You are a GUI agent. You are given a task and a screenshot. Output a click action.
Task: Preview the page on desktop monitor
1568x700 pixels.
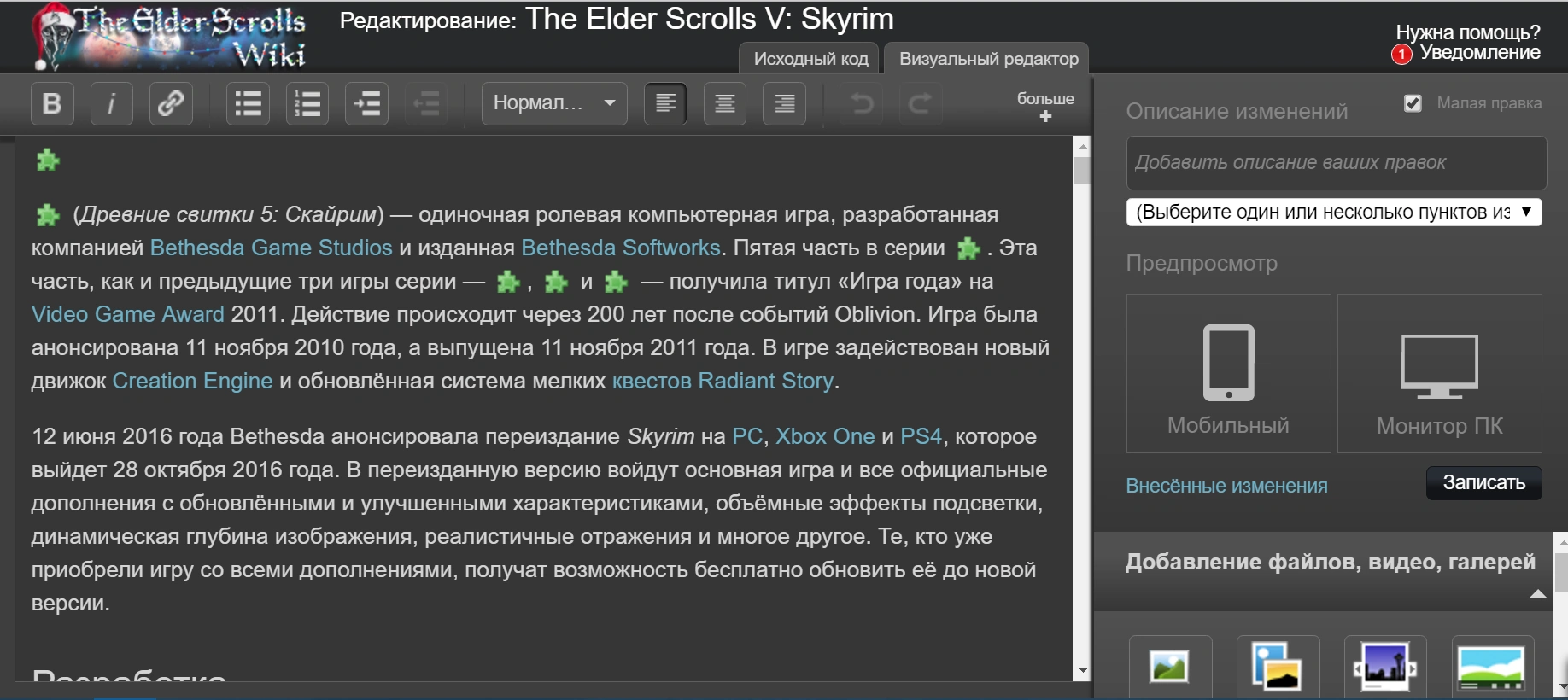(x=1440, y=374)
